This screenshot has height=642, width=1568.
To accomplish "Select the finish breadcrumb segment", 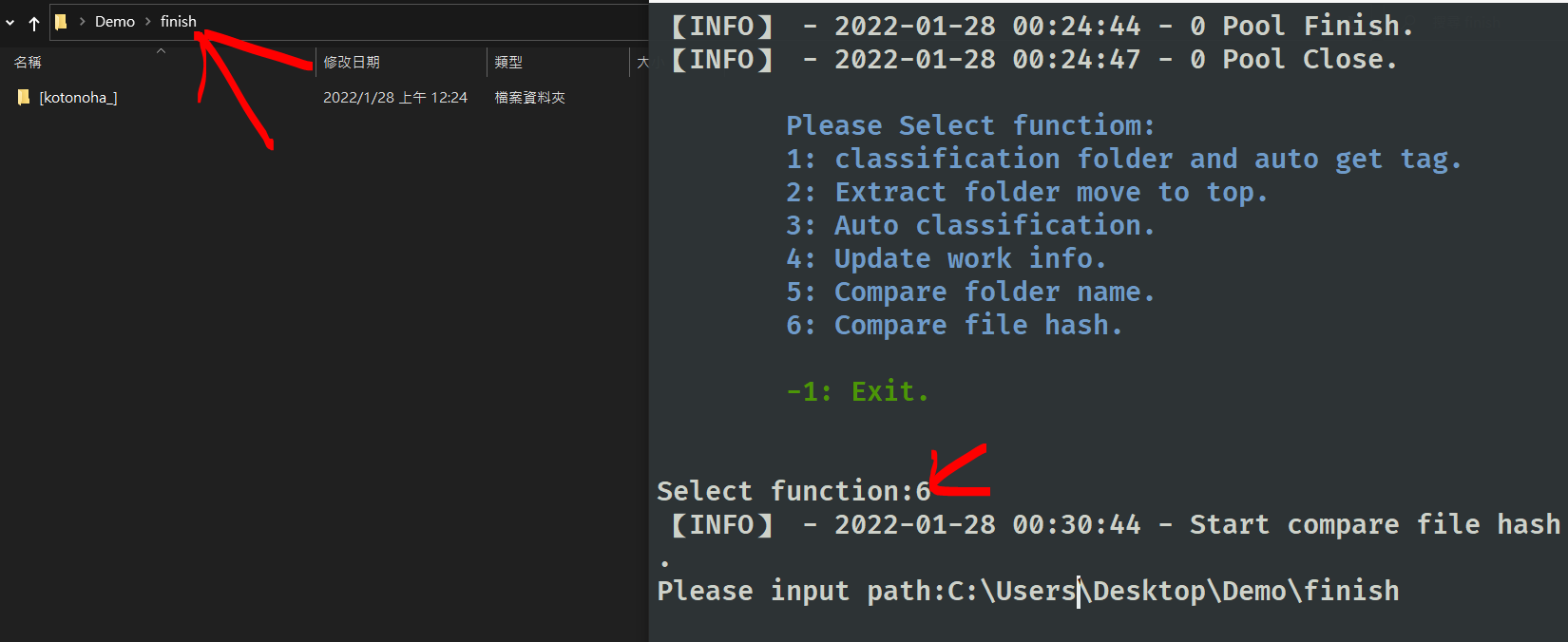I will click(179, 22).
